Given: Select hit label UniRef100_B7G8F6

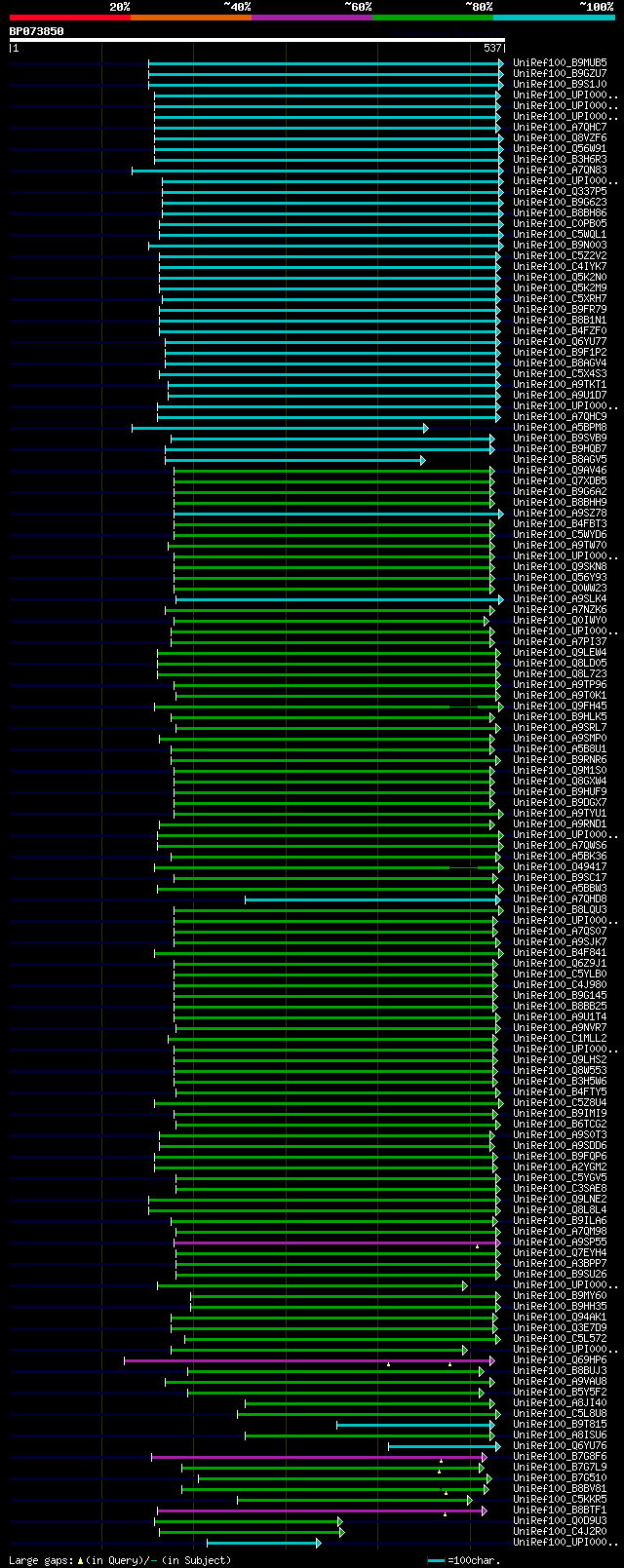Looking at the screenshot, I should (x=560, y=1456).
